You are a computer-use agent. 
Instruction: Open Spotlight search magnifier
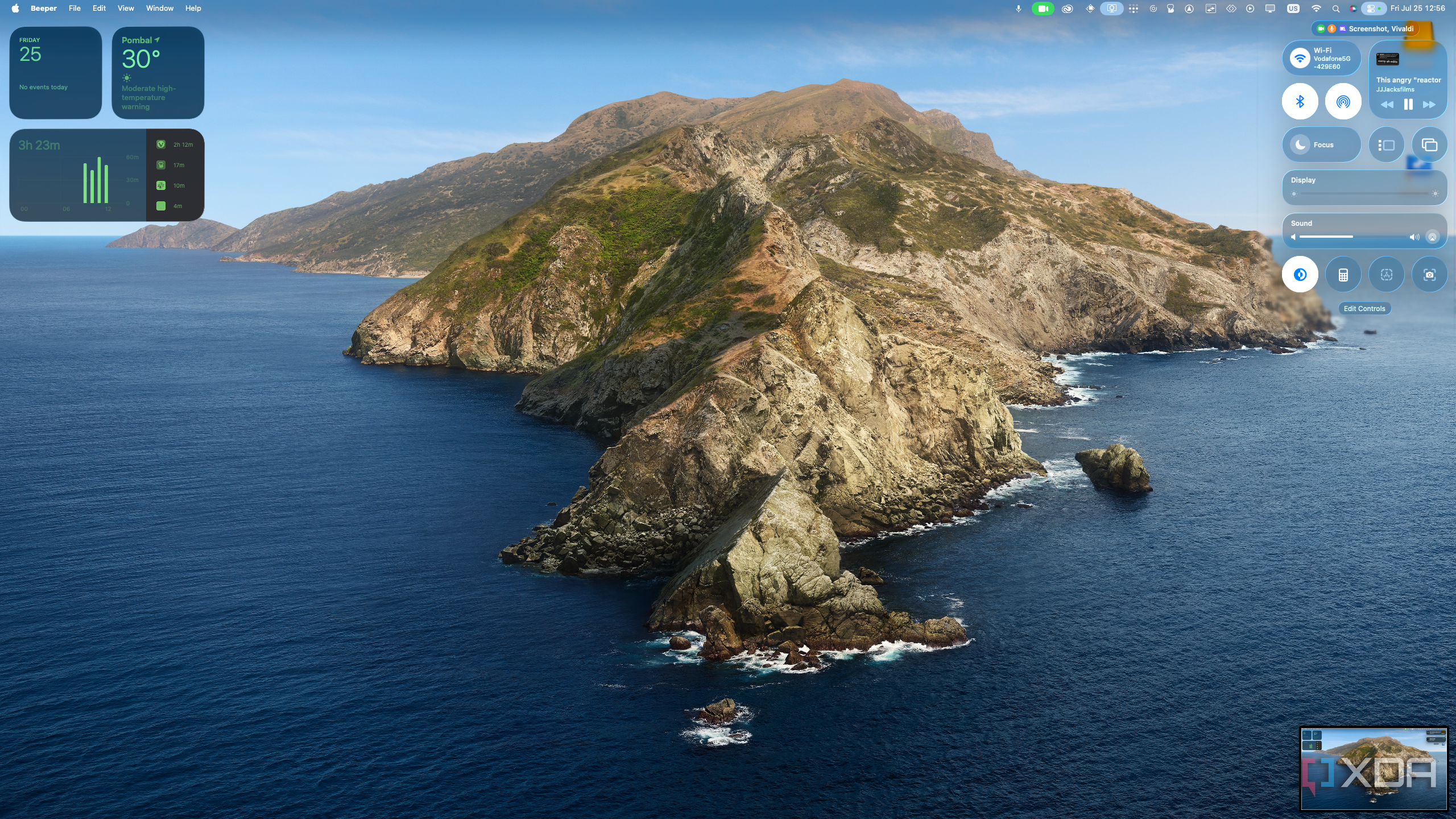(1335, 9)
